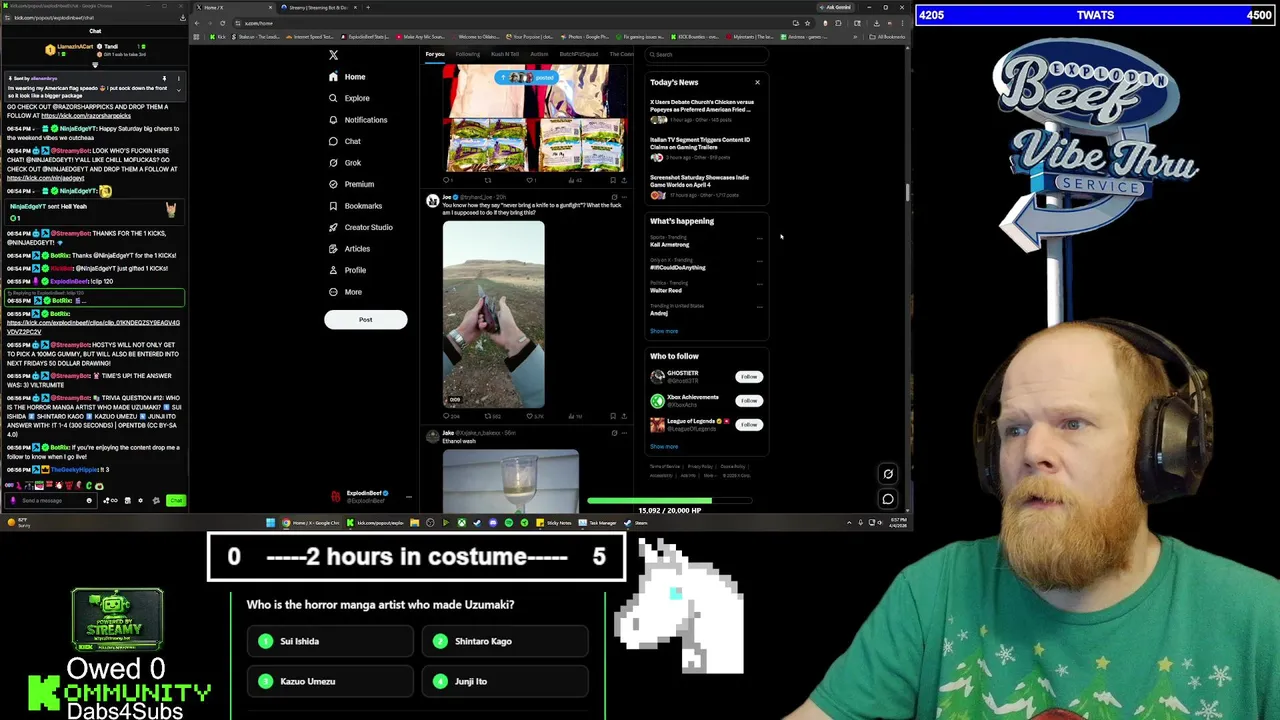This screenshot has height=720, width=1280.
Task: Switch to the Autism tab
Action: pyautogui.click(x=539, y=54)
